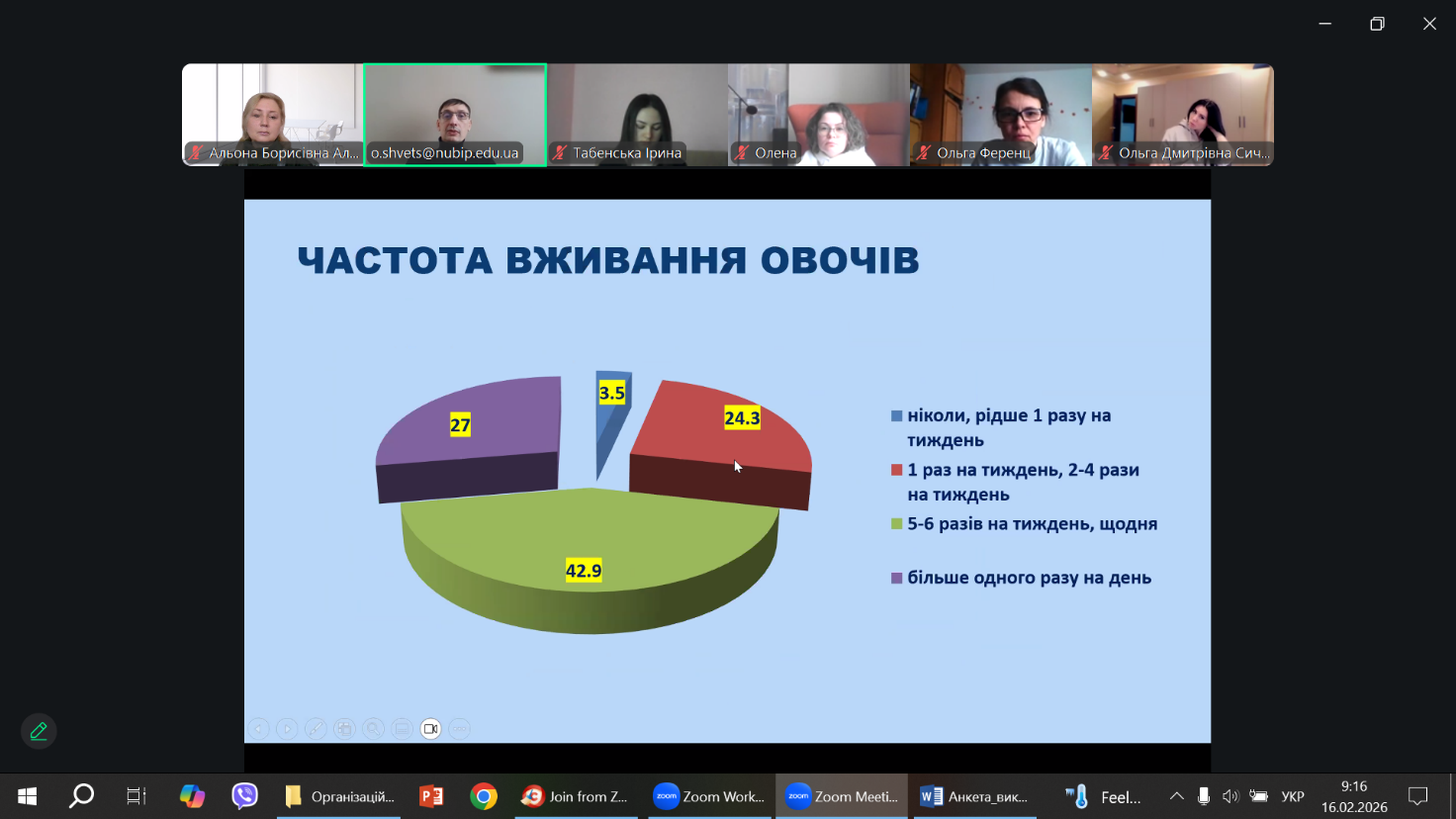The height and width of the screenshot is (819, 1456).
Task: Click the green 42.9 pie slice label
Action: pyautogui.click(x=584, y=571)
